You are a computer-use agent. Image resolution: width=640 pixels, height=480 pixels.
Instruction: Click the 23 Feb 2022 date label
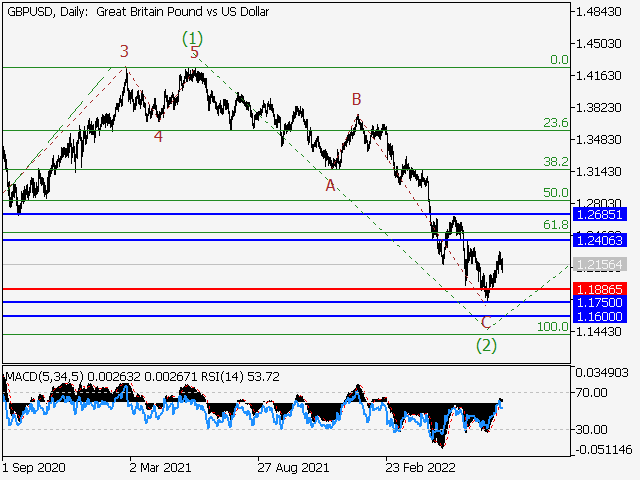(420, 467)
